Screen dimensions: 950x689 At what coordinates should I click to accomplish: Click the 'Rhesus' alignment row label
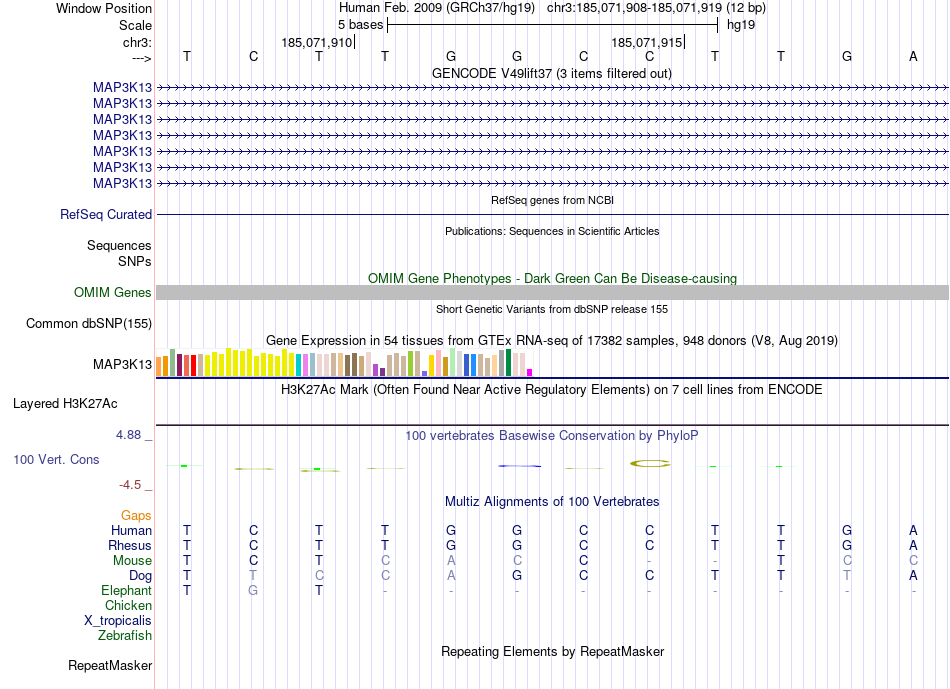click(x=130, y=546)
